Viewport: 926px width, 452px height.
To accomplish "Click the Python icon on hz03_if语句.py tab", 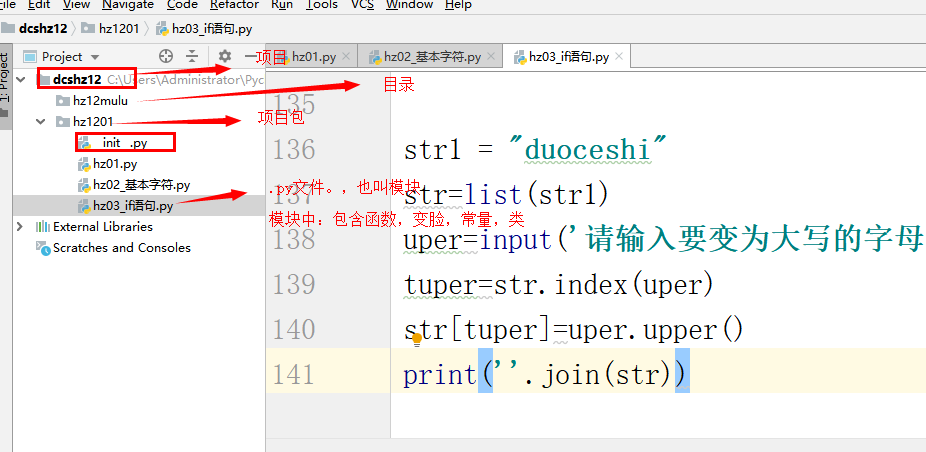I will coord(520,57).
